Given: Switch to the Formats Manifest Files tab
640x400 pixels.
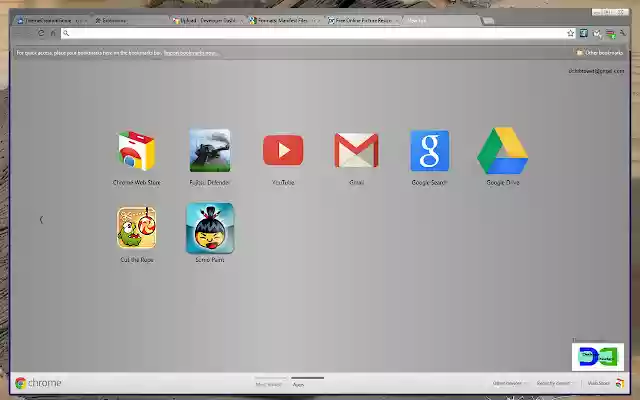Looking at the screenshot, I should click(284, 20).
